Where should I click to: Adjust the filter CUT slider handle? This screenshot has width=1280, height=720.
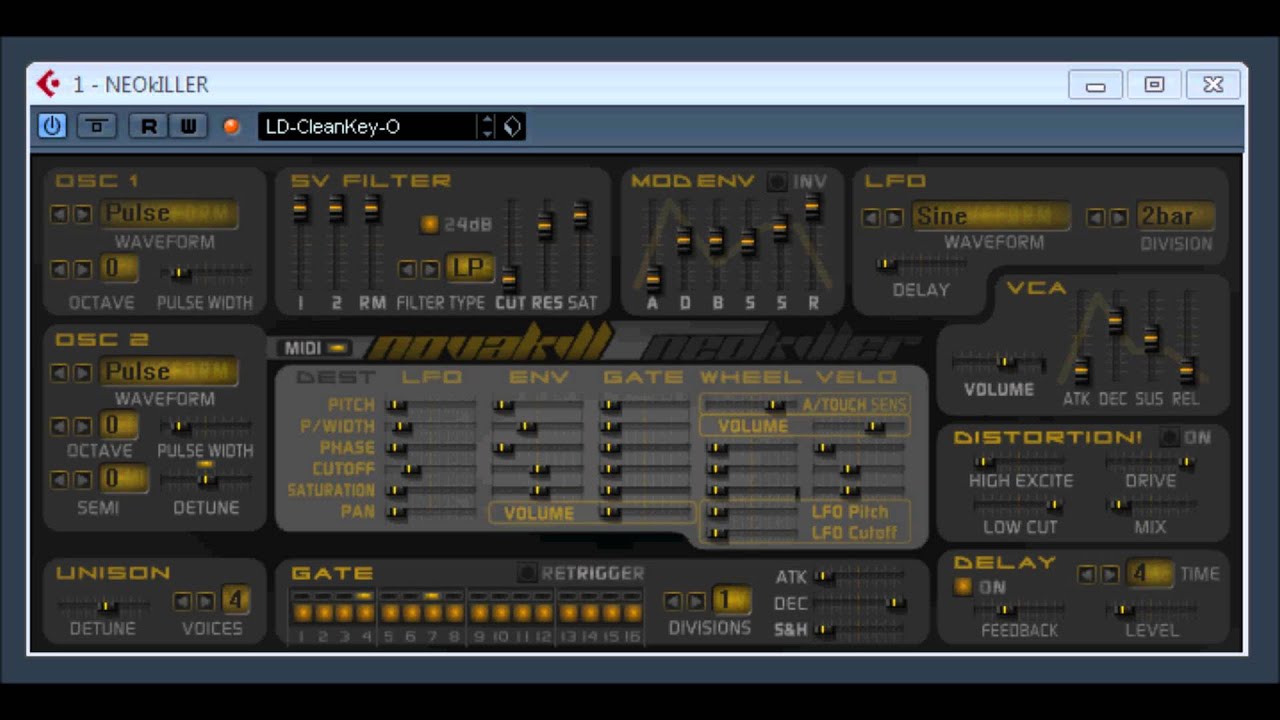pos(510,279)
